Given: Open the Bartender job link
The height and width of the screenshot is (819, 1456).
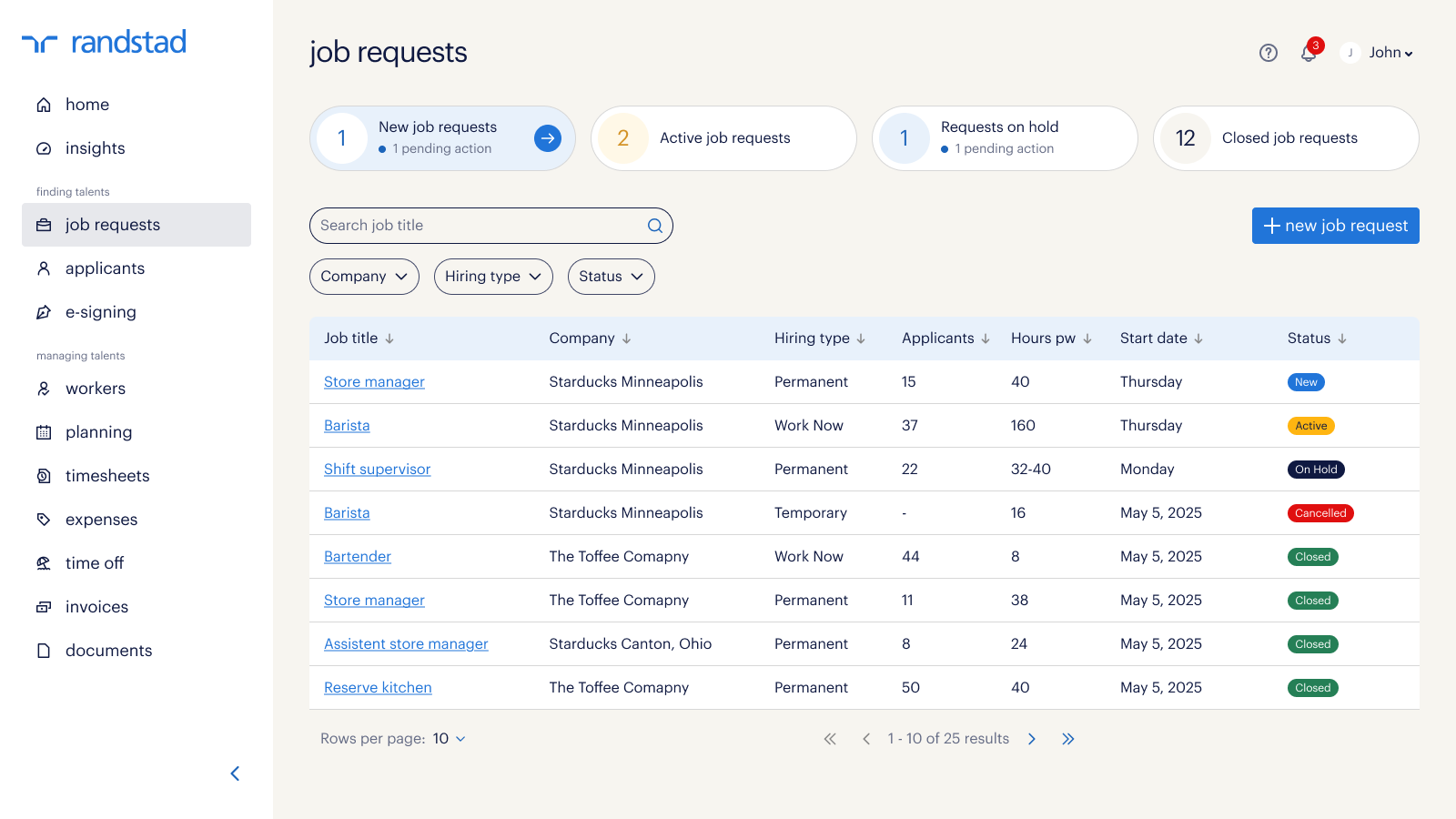Looking at the screenshot, I should pos(358,557).
